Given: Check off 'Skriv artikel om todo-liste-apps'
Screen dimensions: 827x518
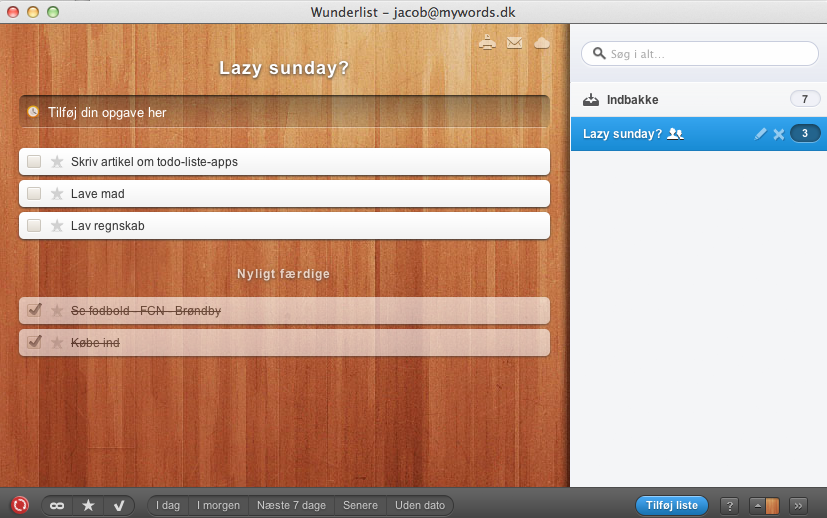Looking at the screenshot, I should coord(34,161).
